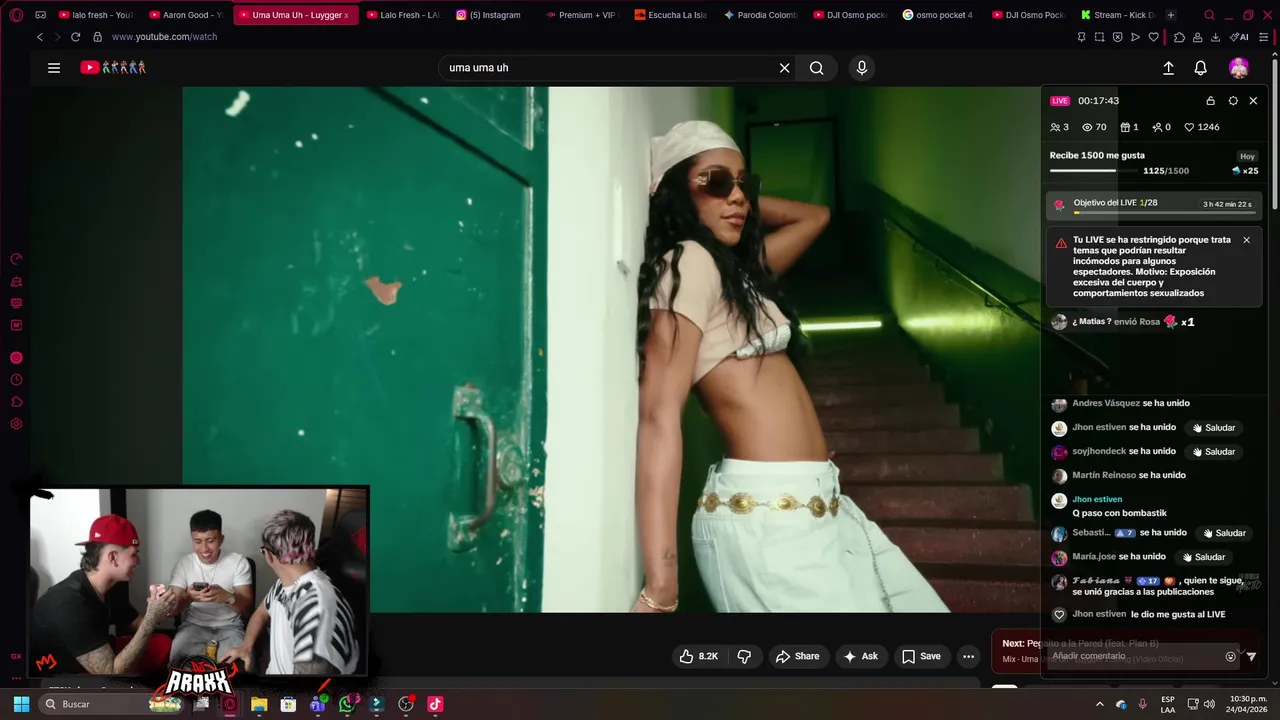Save the video to a playlist

[921, 656]
